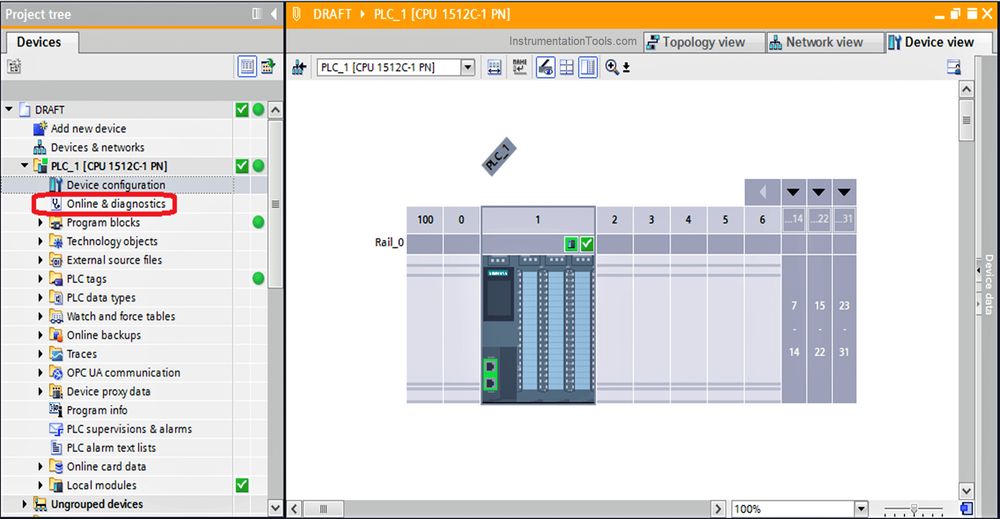Expand the PLC tags folder
This screenshot has height=519, width=1000.
coord(40,279)
